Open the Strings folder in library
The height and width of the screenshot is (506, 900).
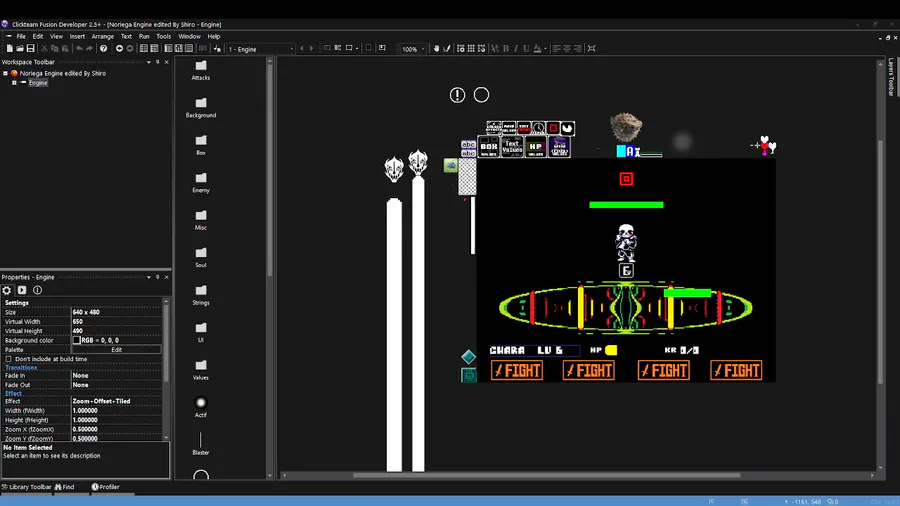201,295
